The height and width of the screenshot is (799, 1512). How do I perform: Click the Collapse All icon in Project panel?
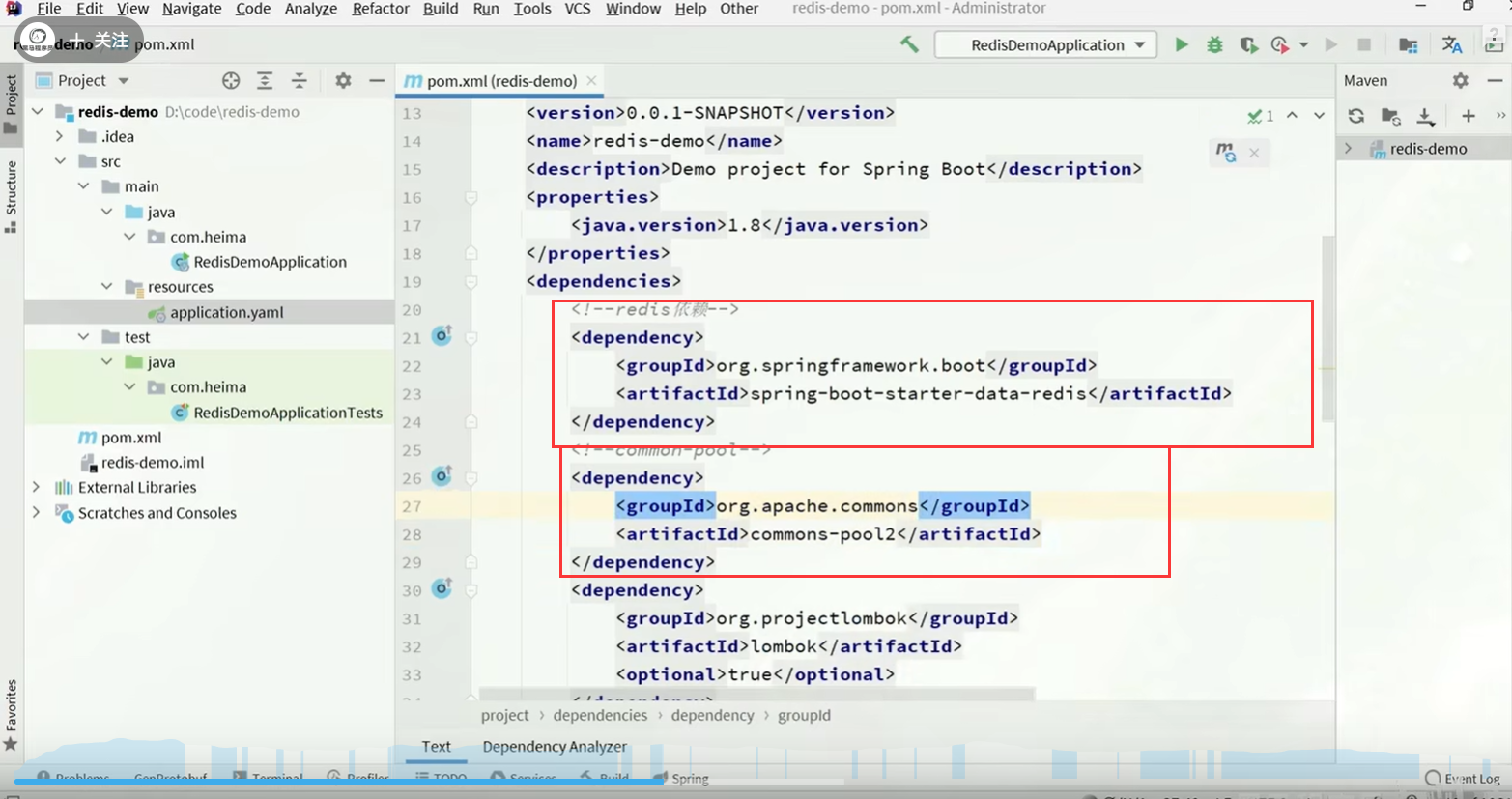point(300,80)
